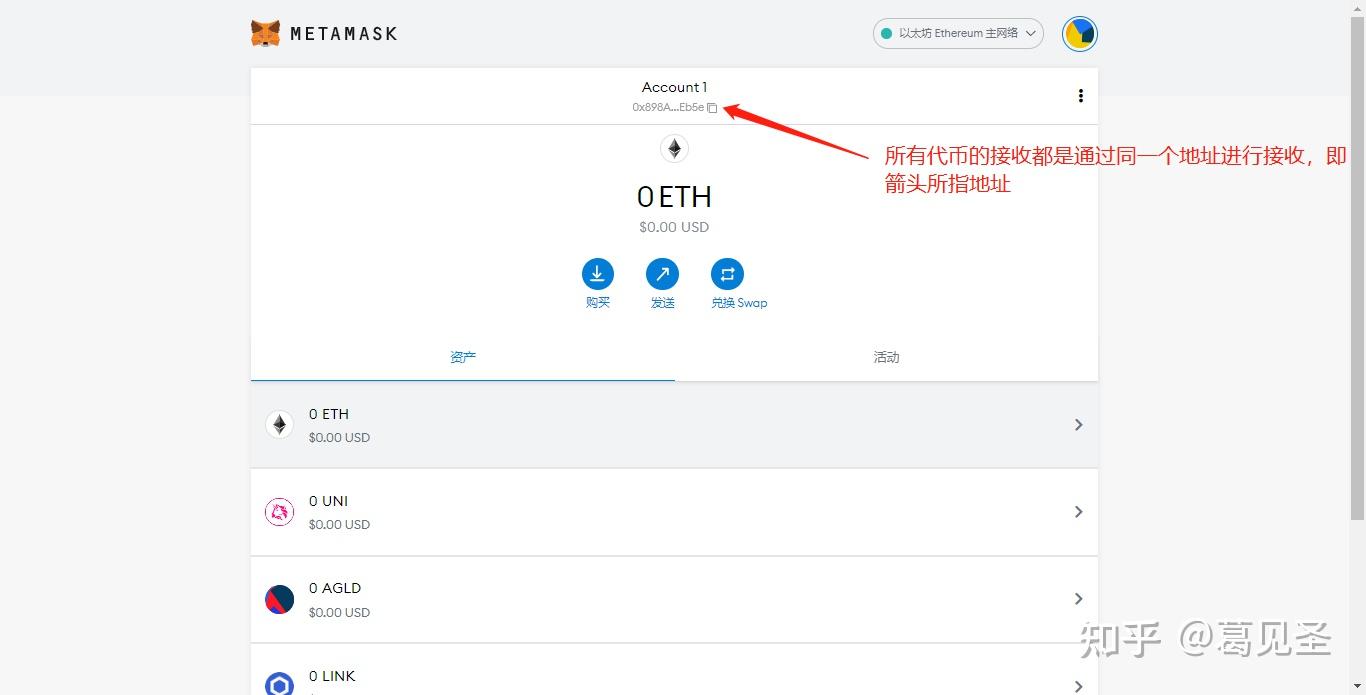Expand the 0 ETH asset row chevron

(1078, 425)
